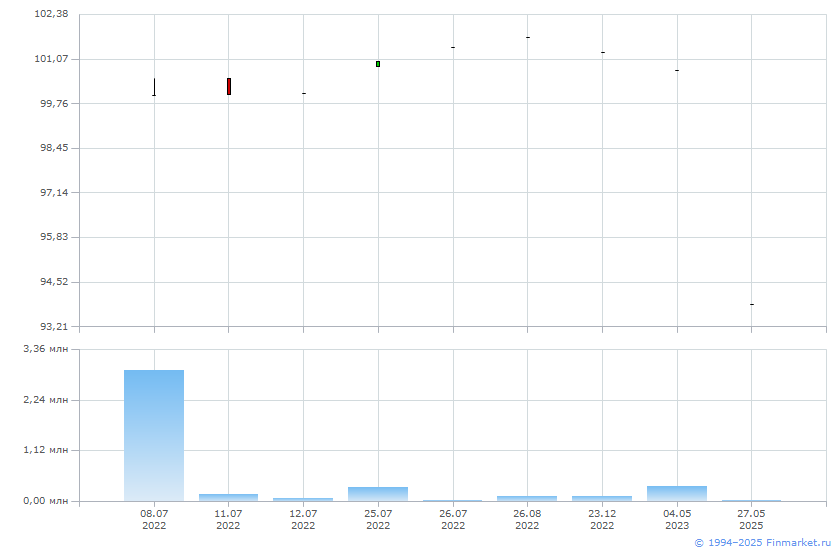This screenshot has width=840, height=550.
Task: Click the price tick mark at 23.12 2022
Action: pos(603,52)
